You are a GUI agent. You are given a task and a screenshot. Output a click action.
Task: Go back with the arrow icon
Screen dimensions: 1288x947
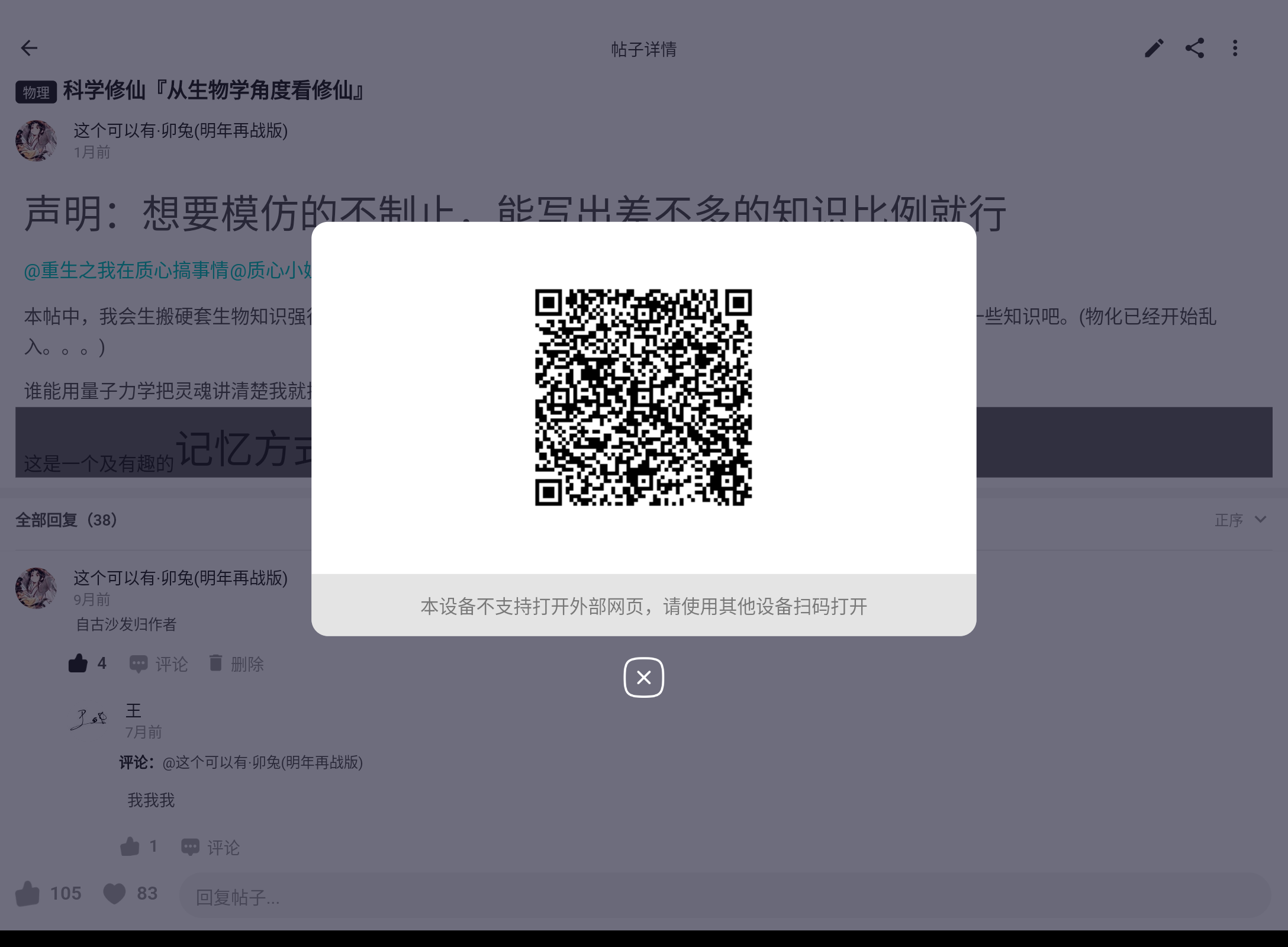point(29,48)
